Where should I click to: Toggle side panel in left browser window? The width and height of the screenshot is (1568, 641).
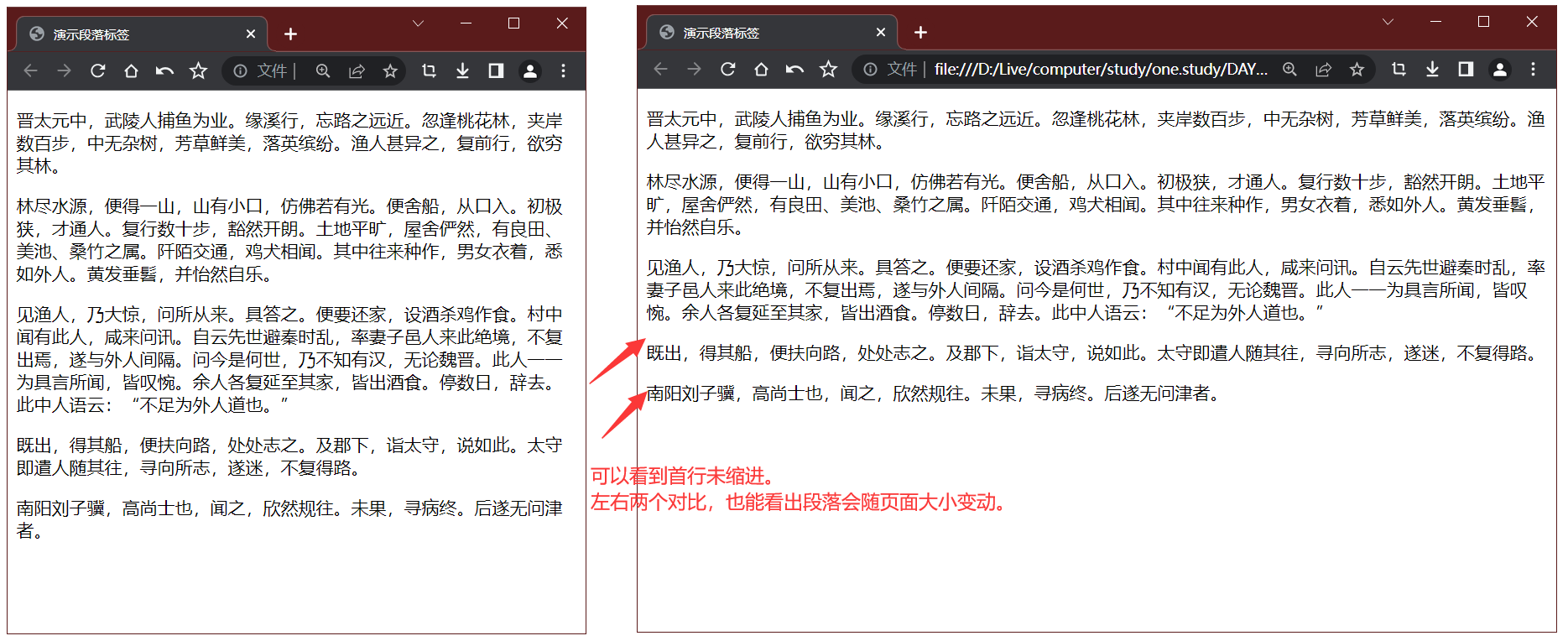click(x=496, y=71)
